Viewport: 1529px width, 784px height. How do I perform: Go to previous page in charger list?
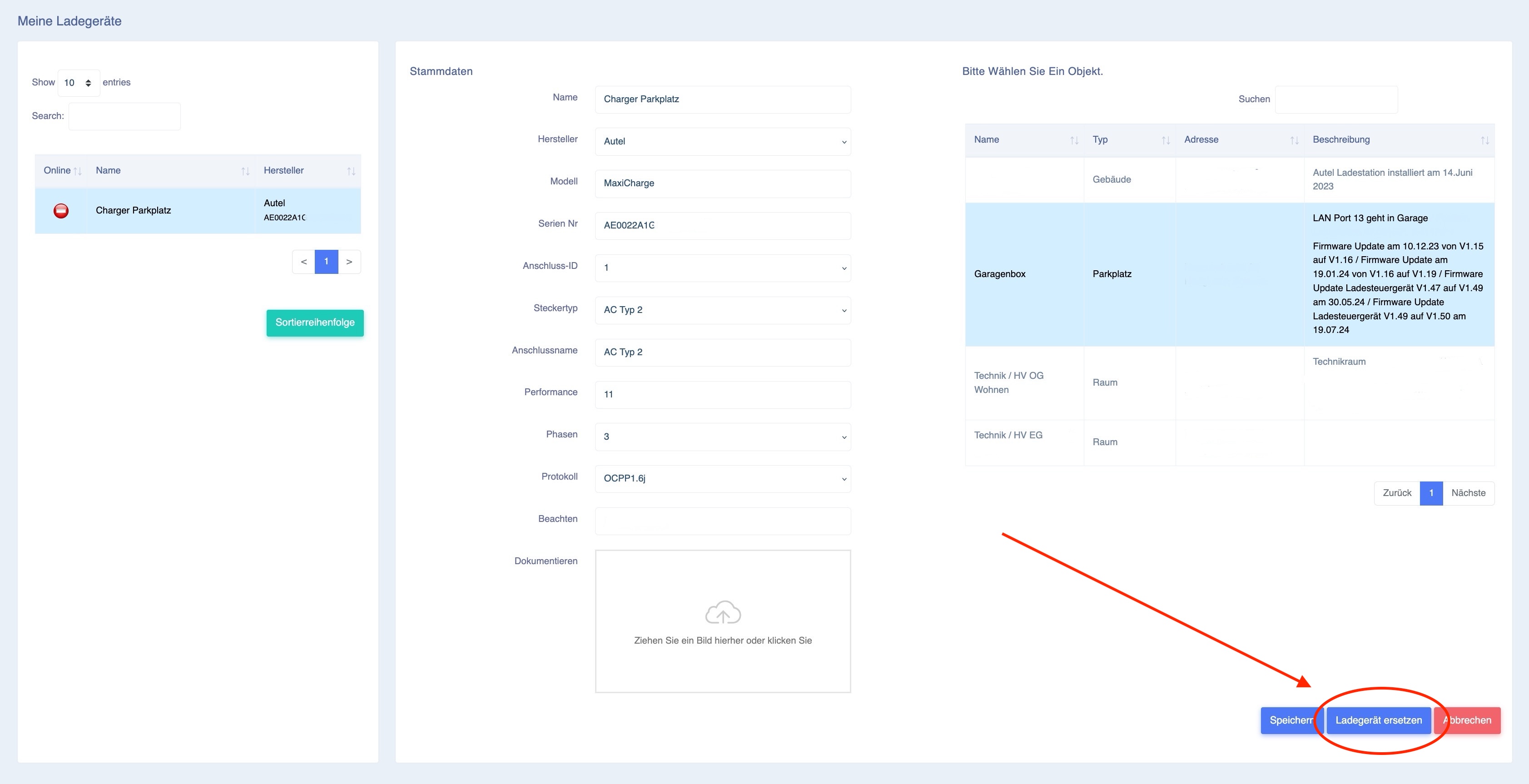(x=303, y=262)
